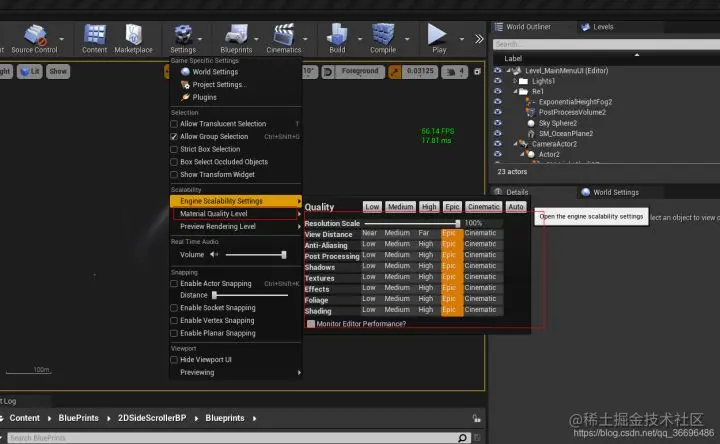The image size is (720, 444).
Task: Enable Show Transform Widget checkbox
Action: (x=174, y=175)
